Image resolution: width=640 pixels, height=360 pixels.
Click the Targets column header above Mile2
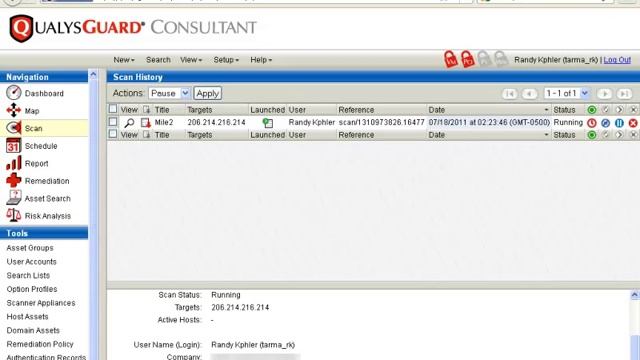[200, 110]
